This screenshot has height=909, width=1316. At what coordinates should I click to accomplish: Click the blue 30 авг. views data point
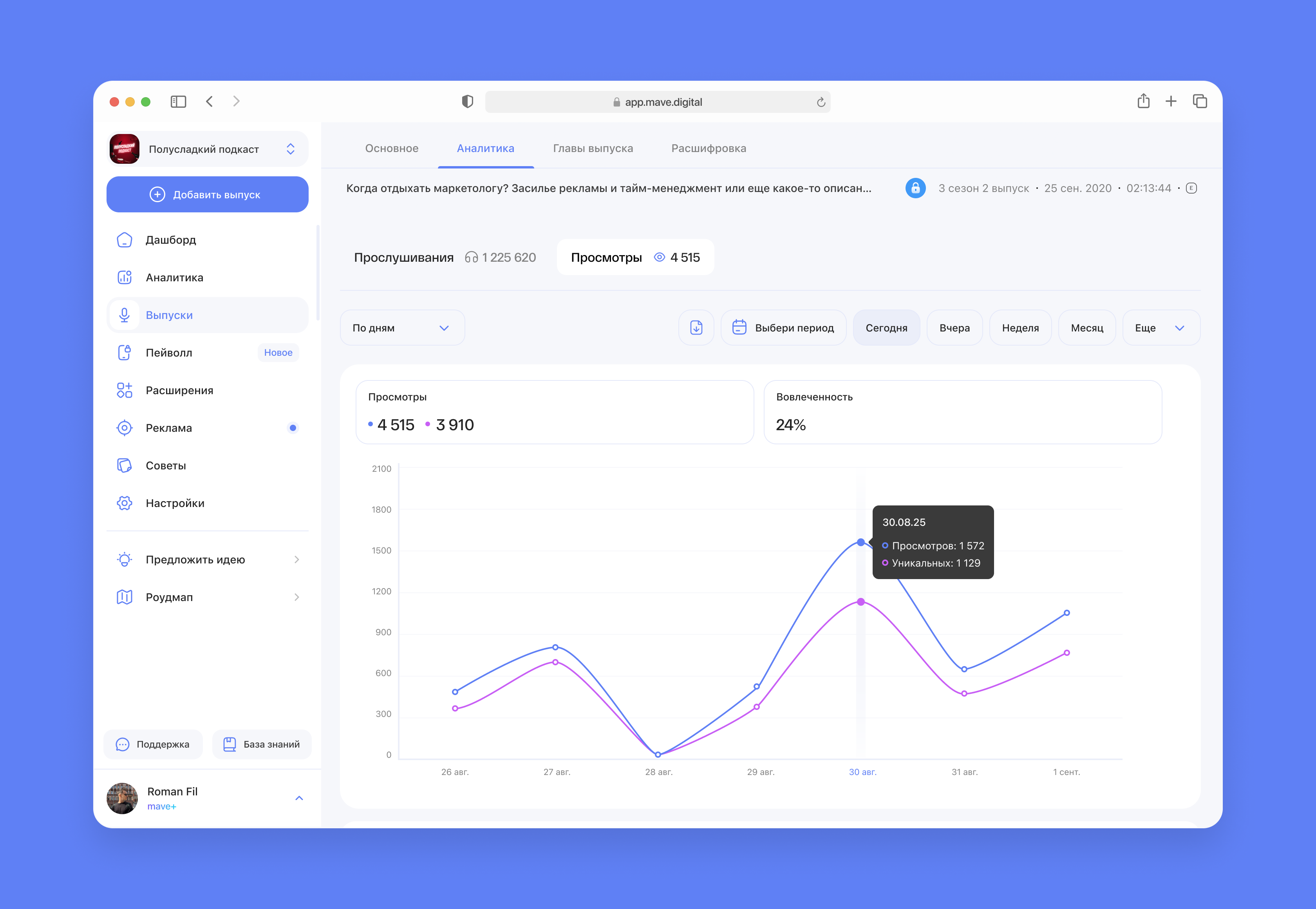coord(860,542)
